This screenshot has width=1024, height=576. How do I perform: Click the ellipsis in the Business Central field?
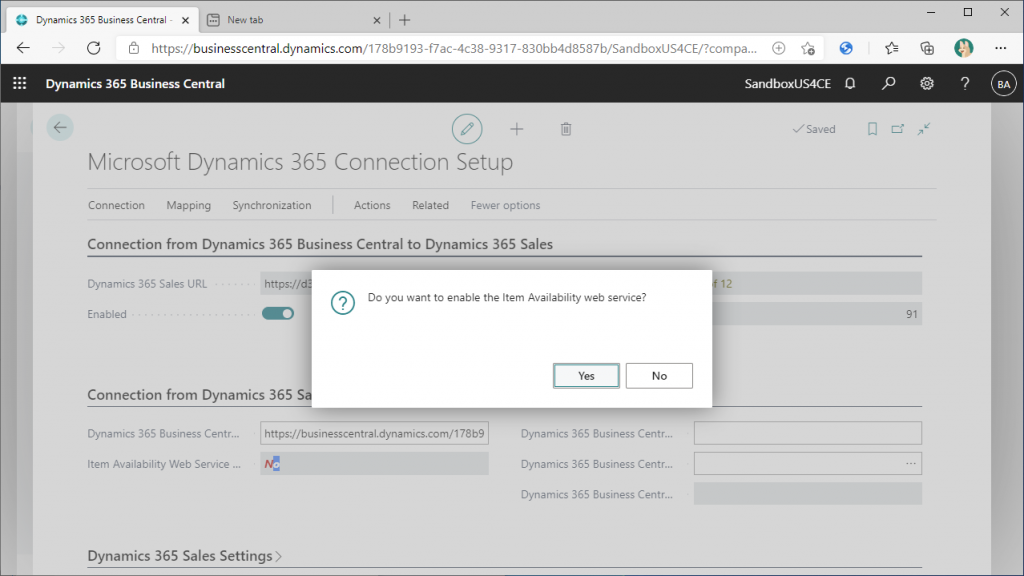[x=911, y=464]
